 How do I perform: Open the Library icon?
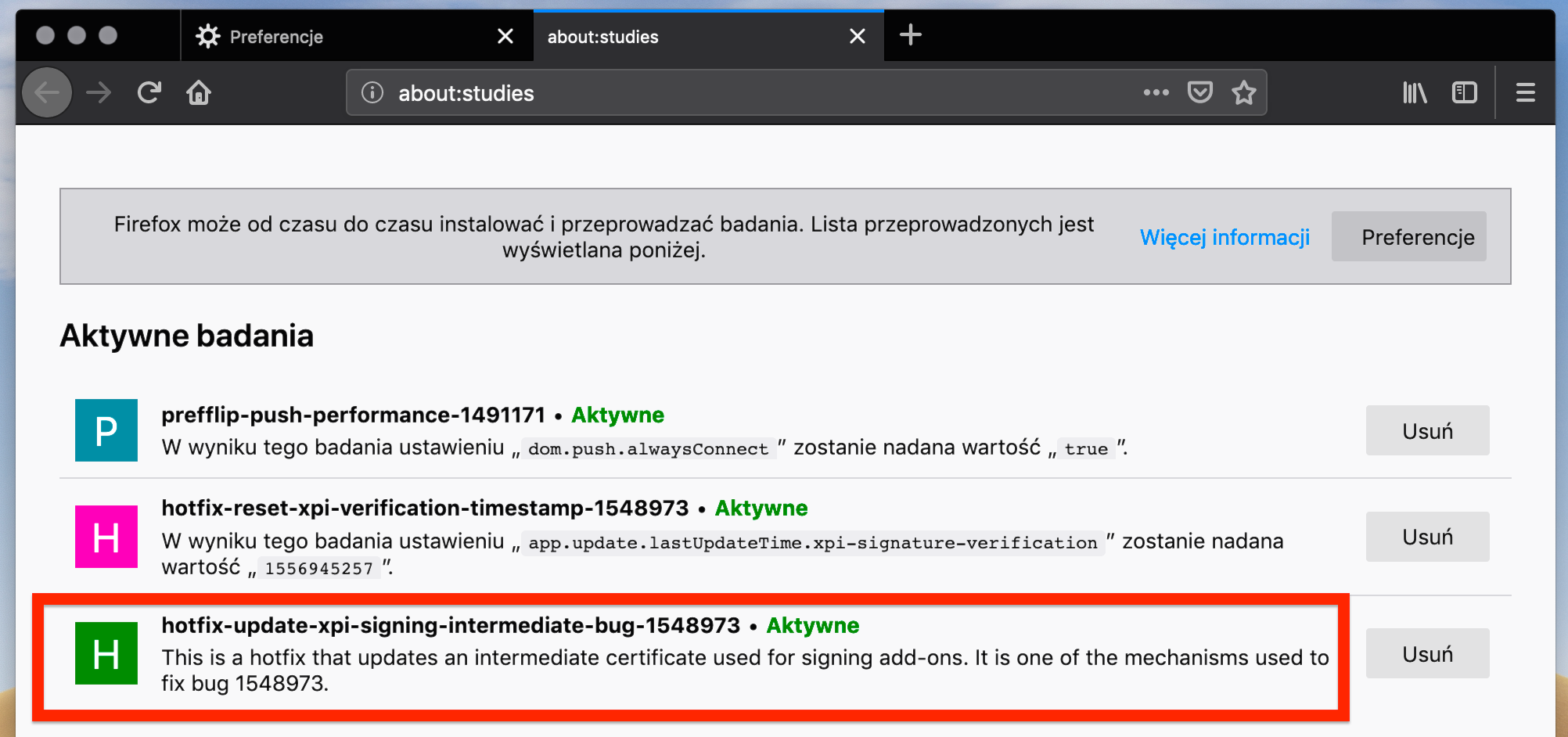point(1415,93)
